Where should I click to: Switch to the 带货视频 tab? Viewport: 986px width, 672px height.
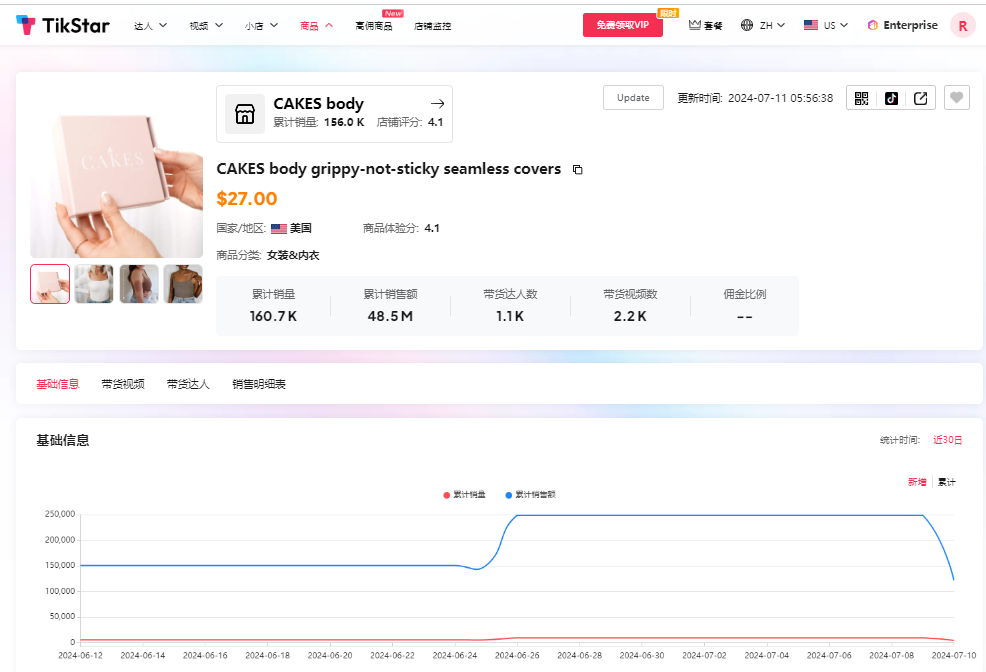coord(123,383)
